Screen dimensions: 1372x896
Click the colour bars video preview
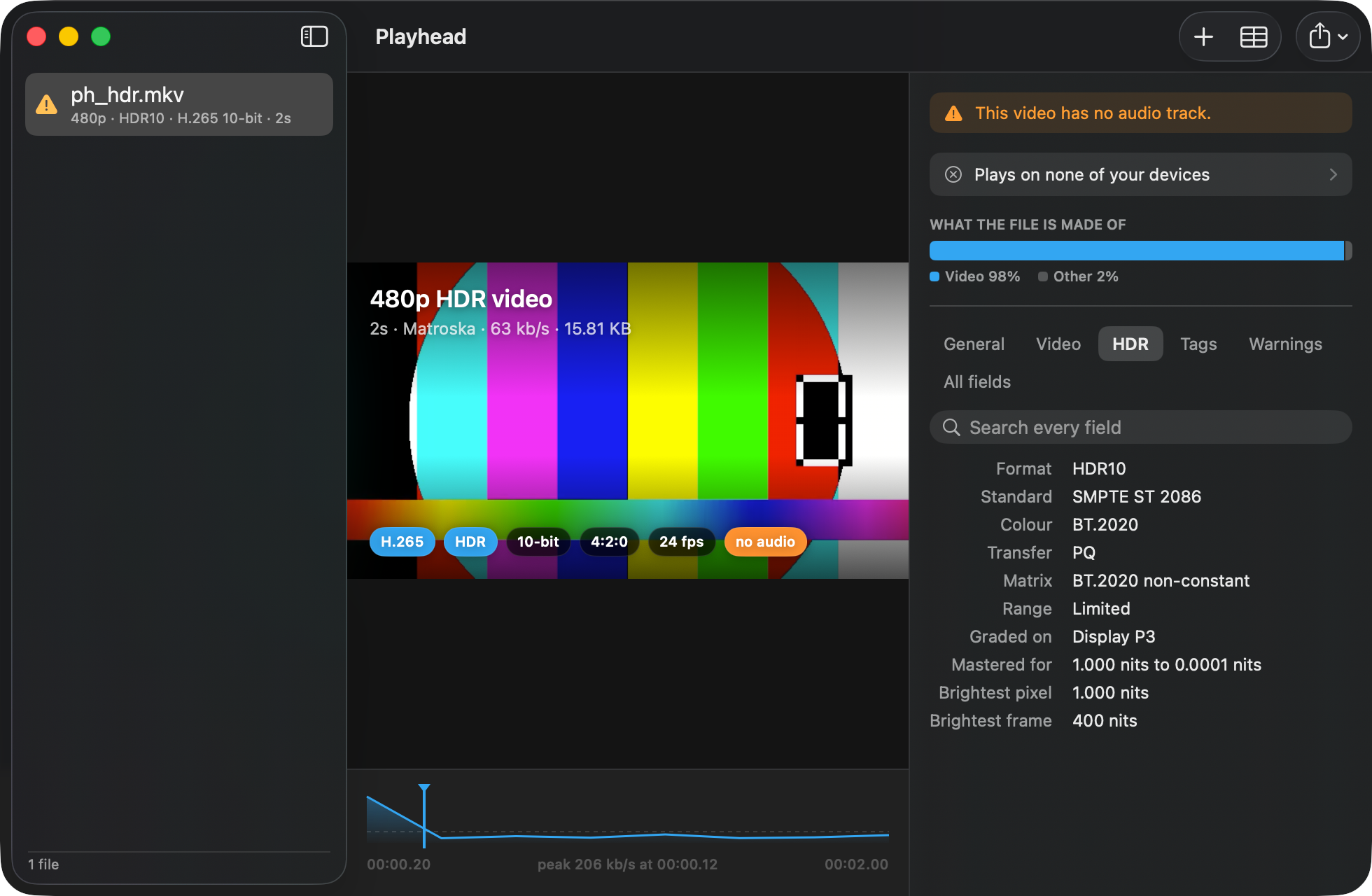[x=628, y=421]
